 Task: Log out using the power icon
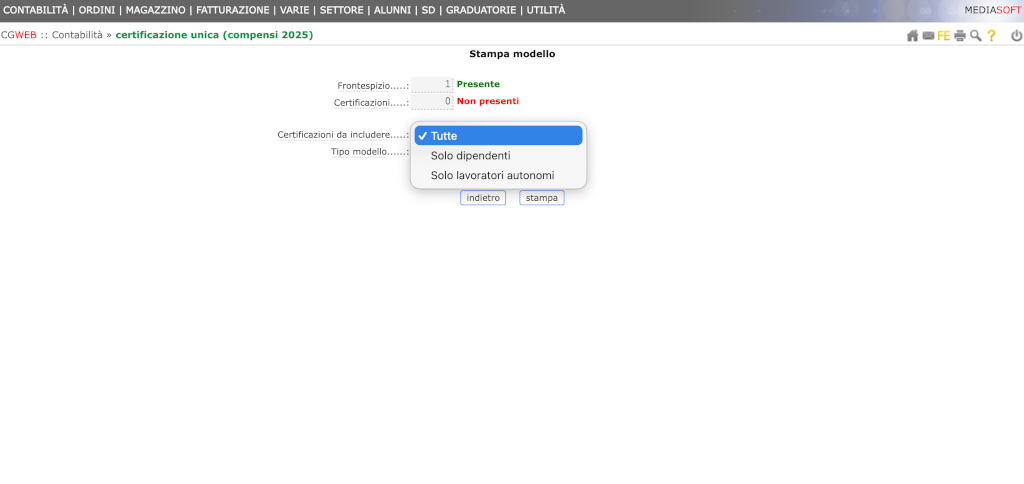1016,36
